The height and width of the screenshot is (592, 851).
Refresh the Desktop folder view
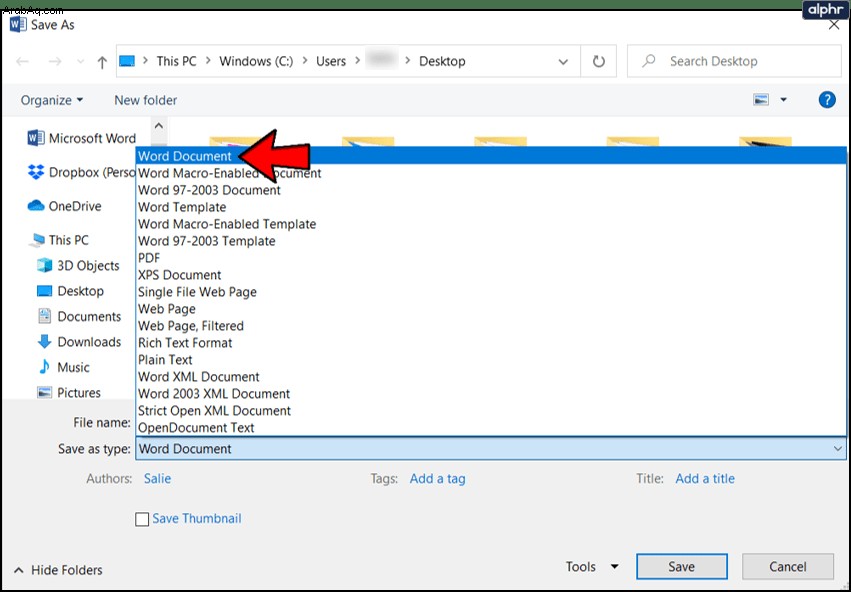[599, 61]
